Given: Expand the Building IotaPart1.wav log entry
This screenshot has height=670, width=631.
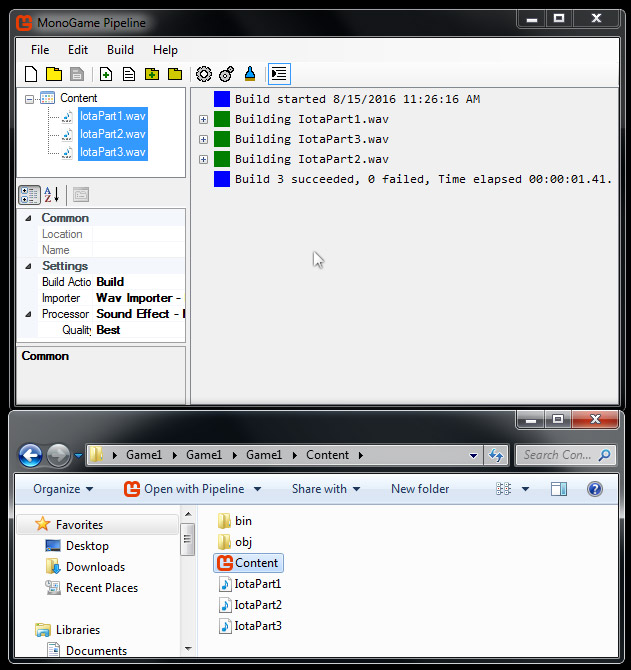Looking at the screenshot, I should (x=204, y=120).
